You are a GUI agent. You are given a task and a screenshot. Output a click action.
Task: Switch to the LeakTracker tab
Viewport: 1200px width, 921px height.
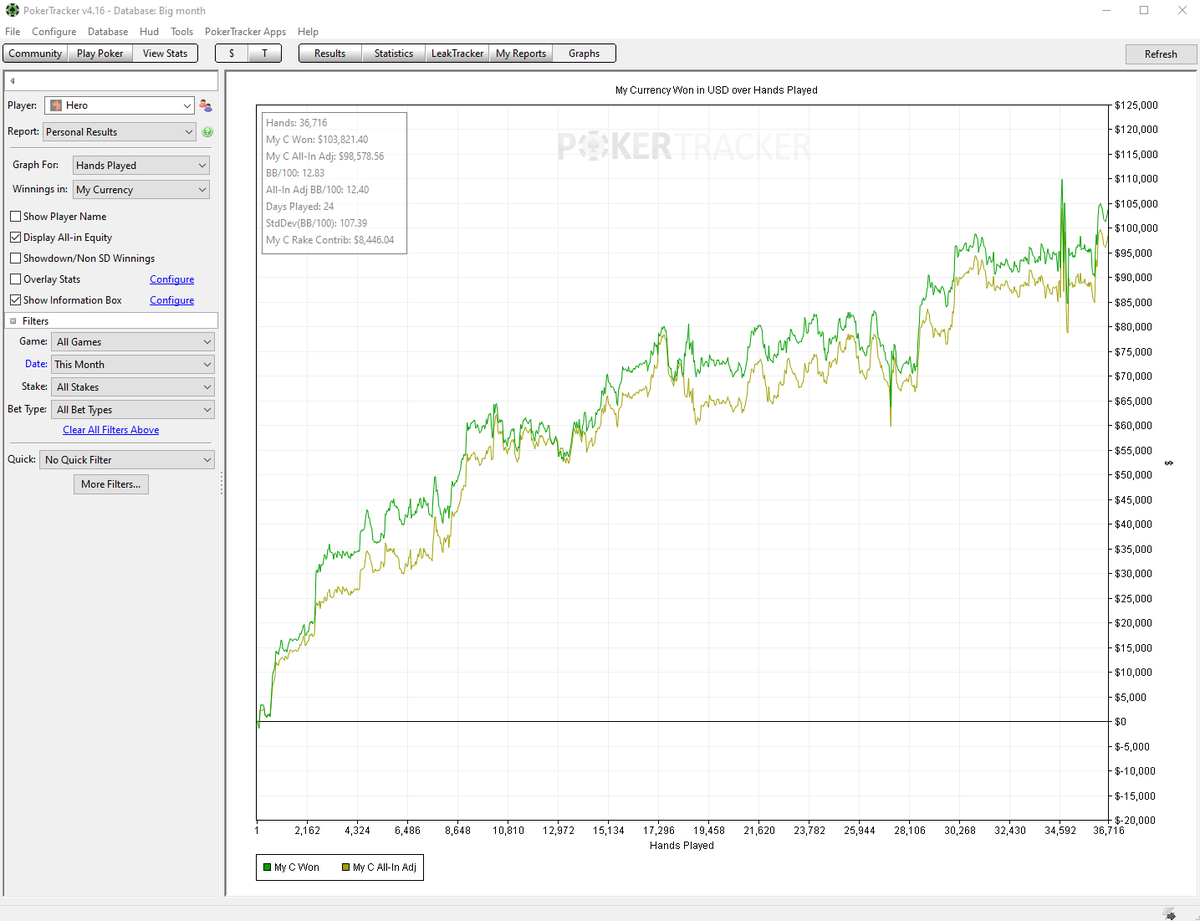tap(457, 53)
